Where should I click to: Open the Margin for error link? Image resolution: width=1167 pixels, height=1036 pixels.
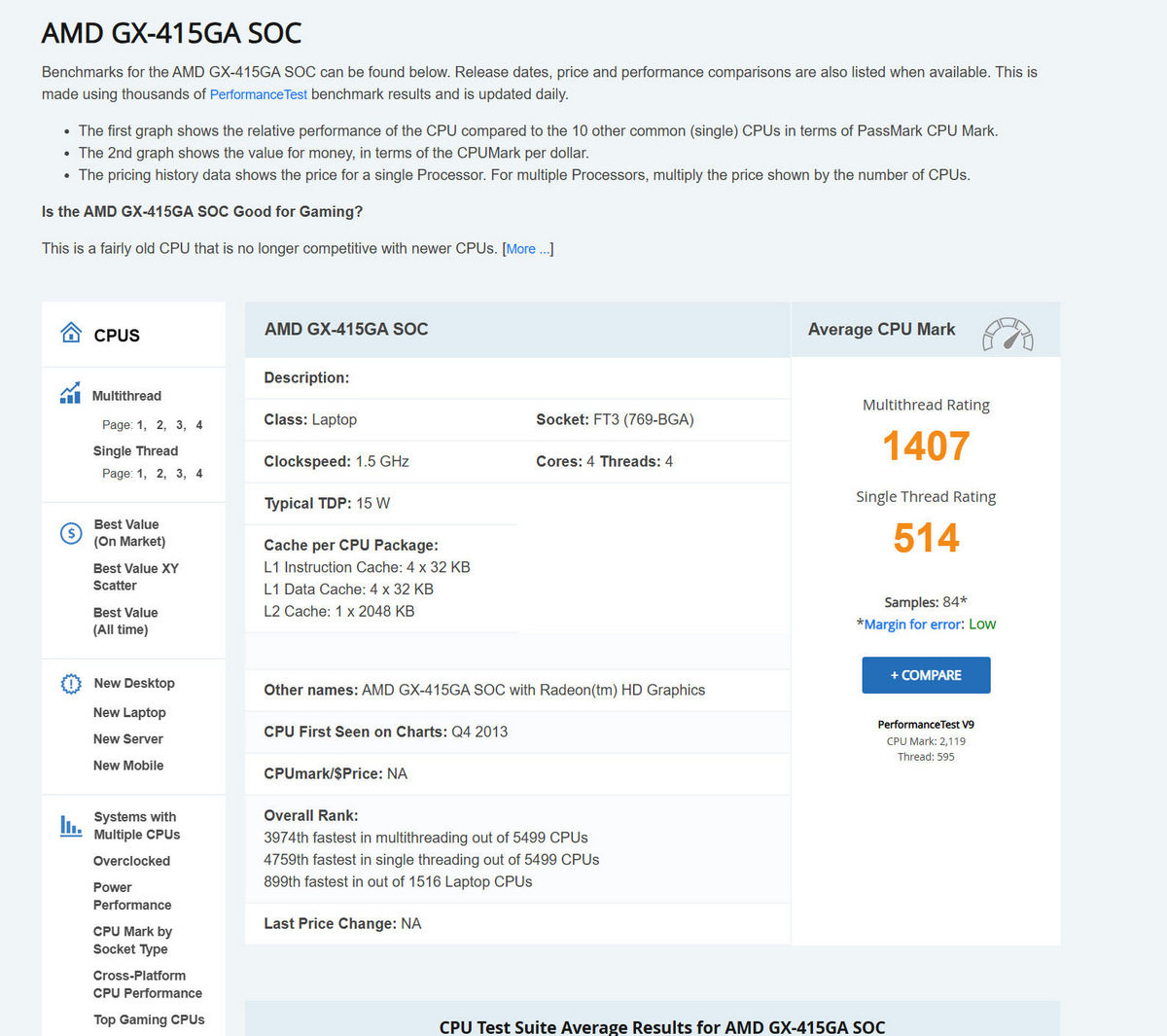tap(911, 624)
